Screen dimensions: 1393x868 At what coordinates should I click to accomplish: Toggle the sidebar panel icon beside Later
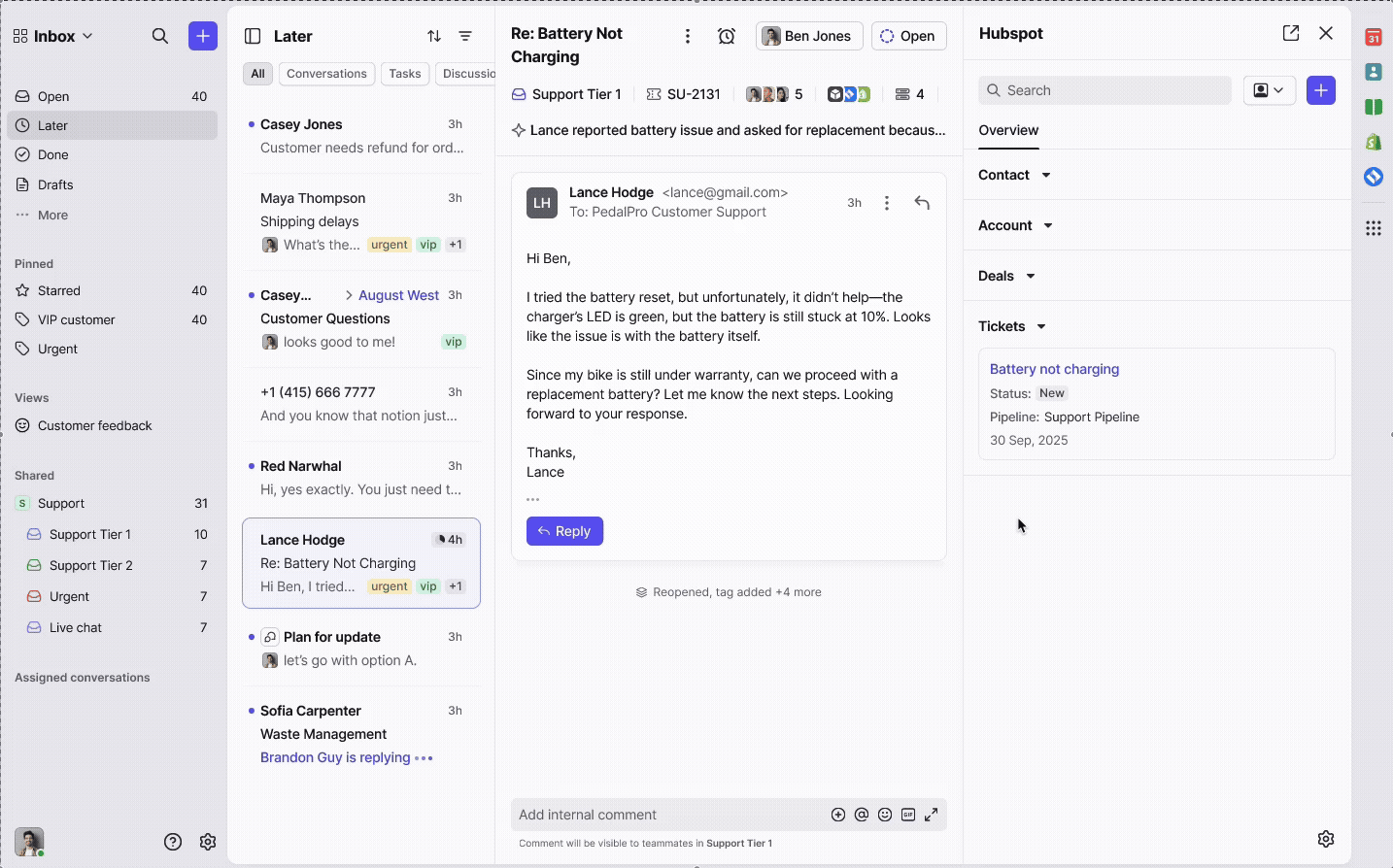coord(253,36)
